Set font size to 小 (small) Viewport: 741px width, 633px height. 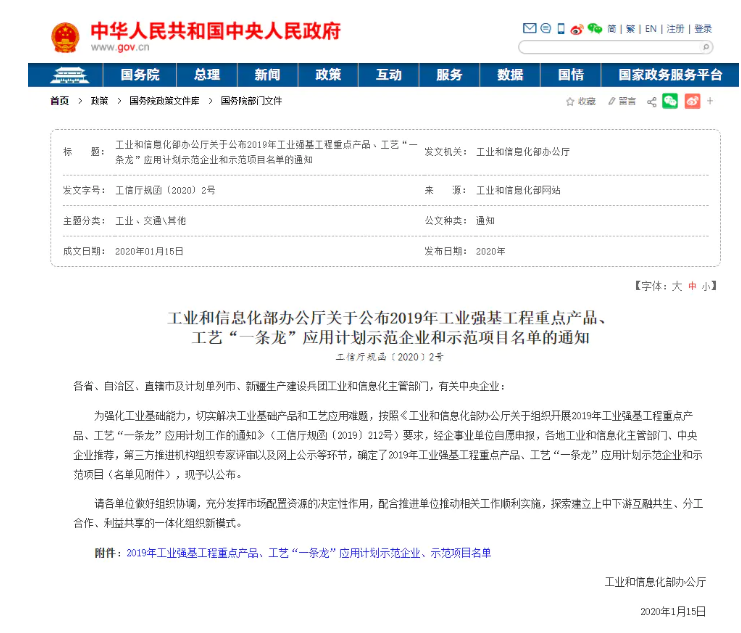[x=704, y=286]
